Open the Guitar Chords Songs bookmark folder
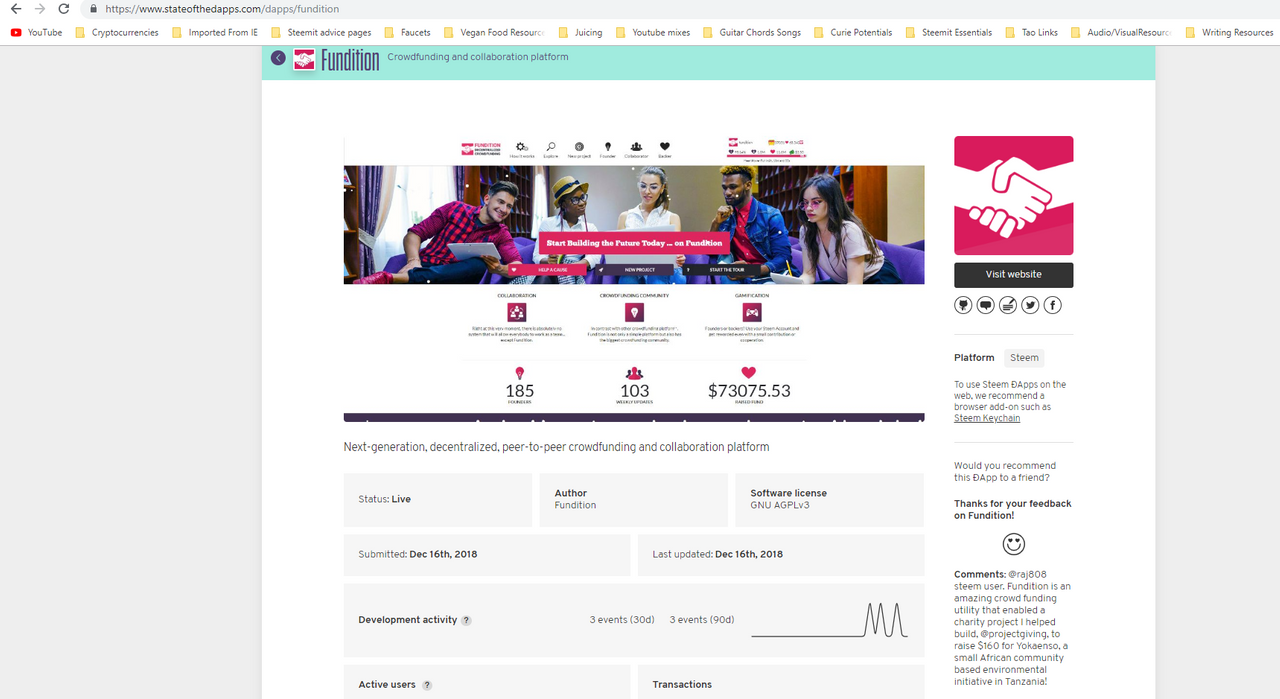Viewport: 1280px width, 699px height. (752, 32)
